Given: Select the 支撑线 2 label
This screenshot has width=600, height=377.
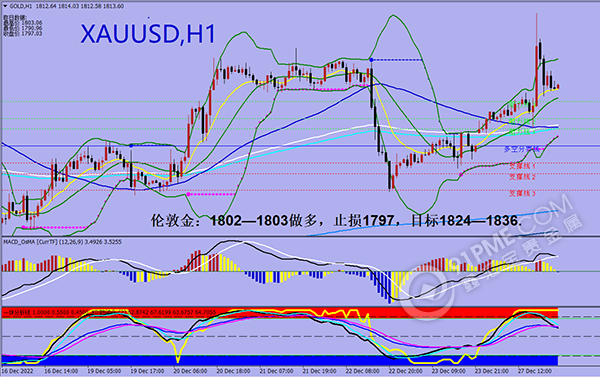Looking at the screenshot, I should 522,177.
